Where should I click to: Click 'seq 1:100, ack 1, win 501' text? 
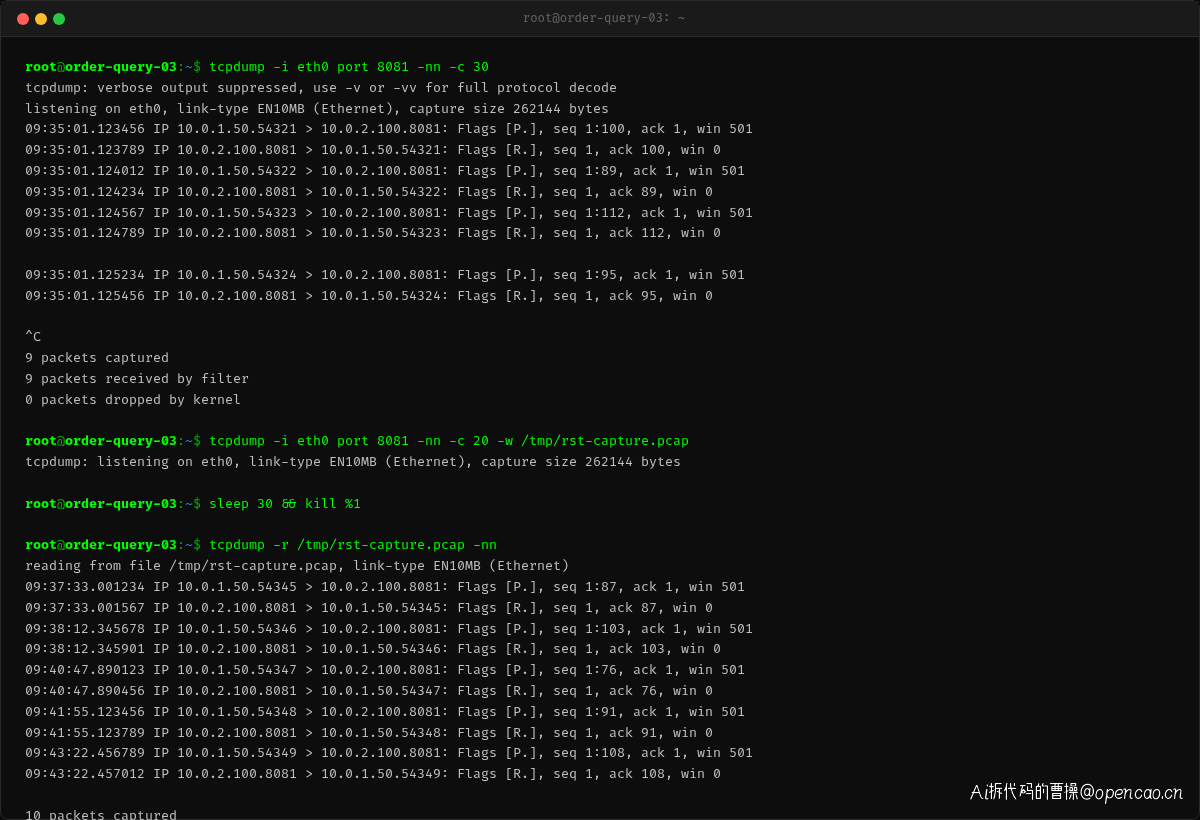coord(653,129)
